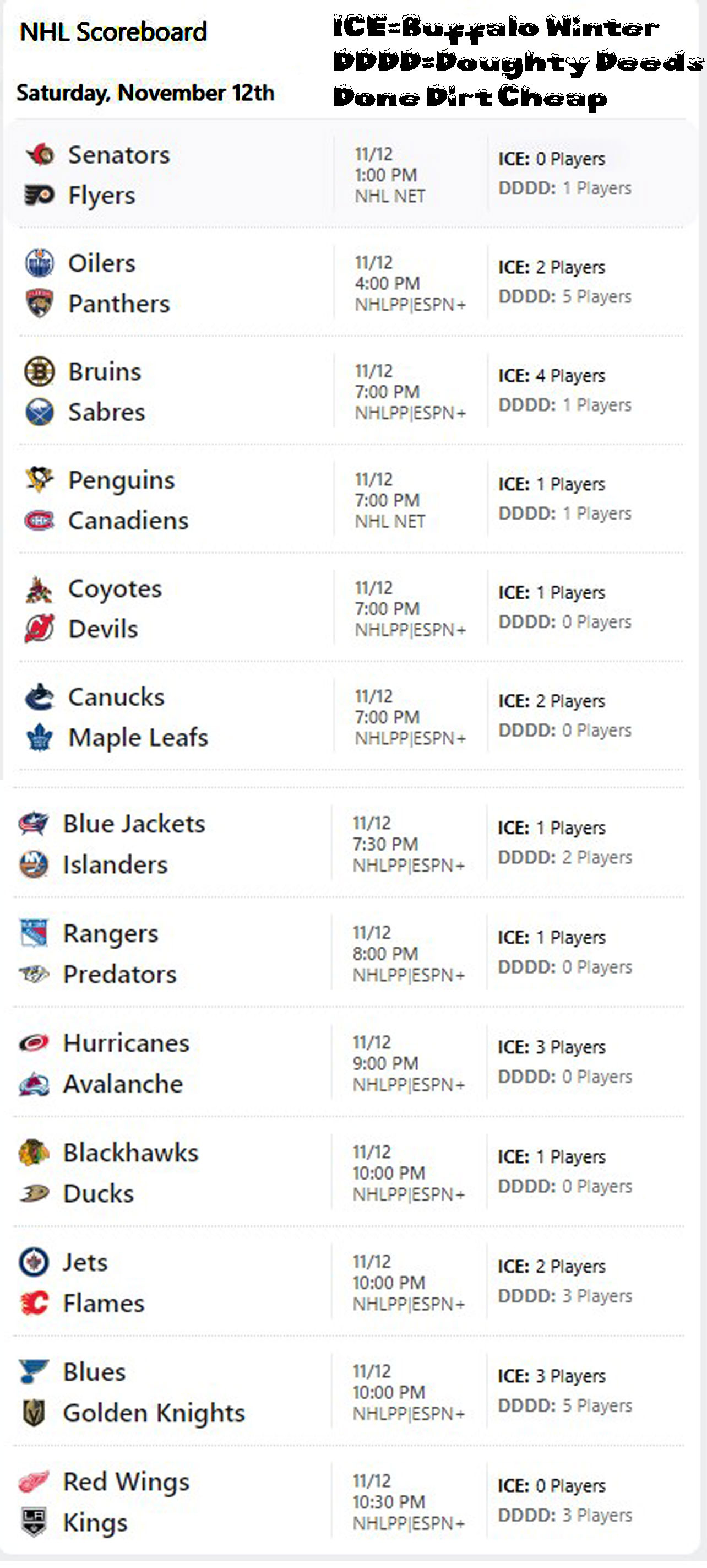Select the Maple Leafs logo
The image size is (707, 1568).
[40, 738]
